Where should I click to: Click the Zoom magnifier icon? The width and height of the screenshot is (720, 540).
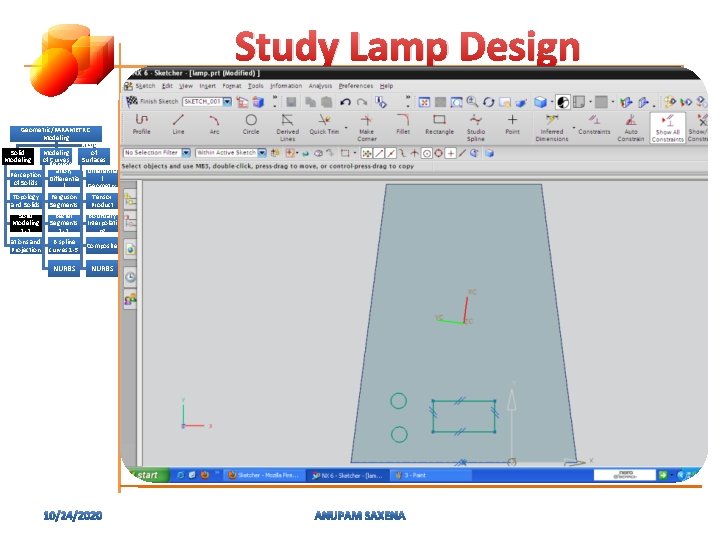click(472, 101)
